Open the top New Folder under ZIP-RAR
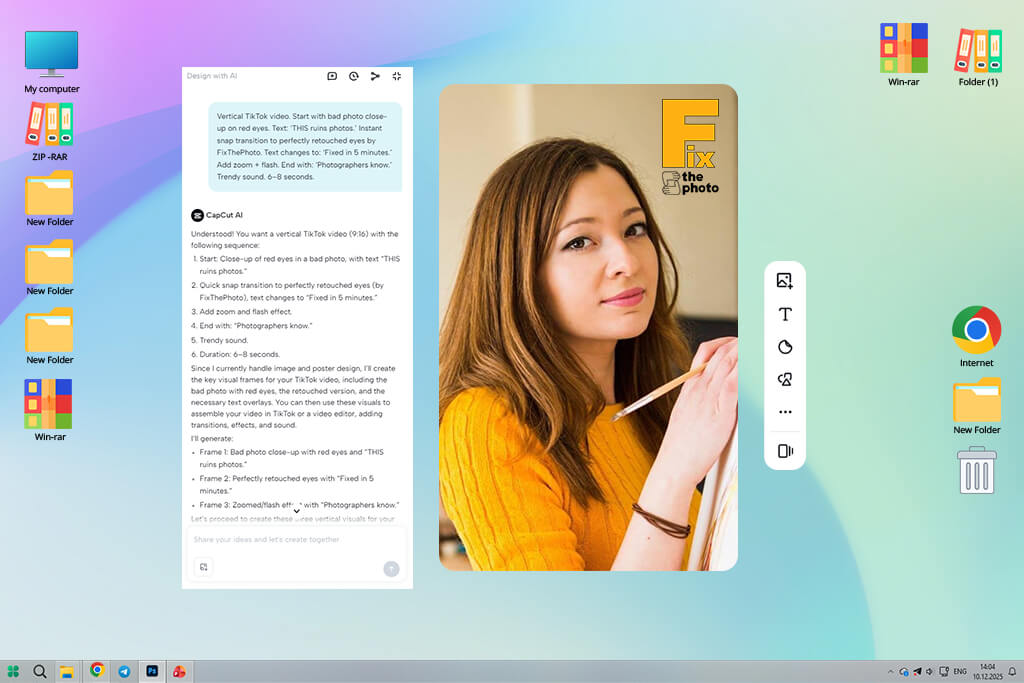Image resolution: width=1024 pixels, height=683 pixels. click(50, 199)
